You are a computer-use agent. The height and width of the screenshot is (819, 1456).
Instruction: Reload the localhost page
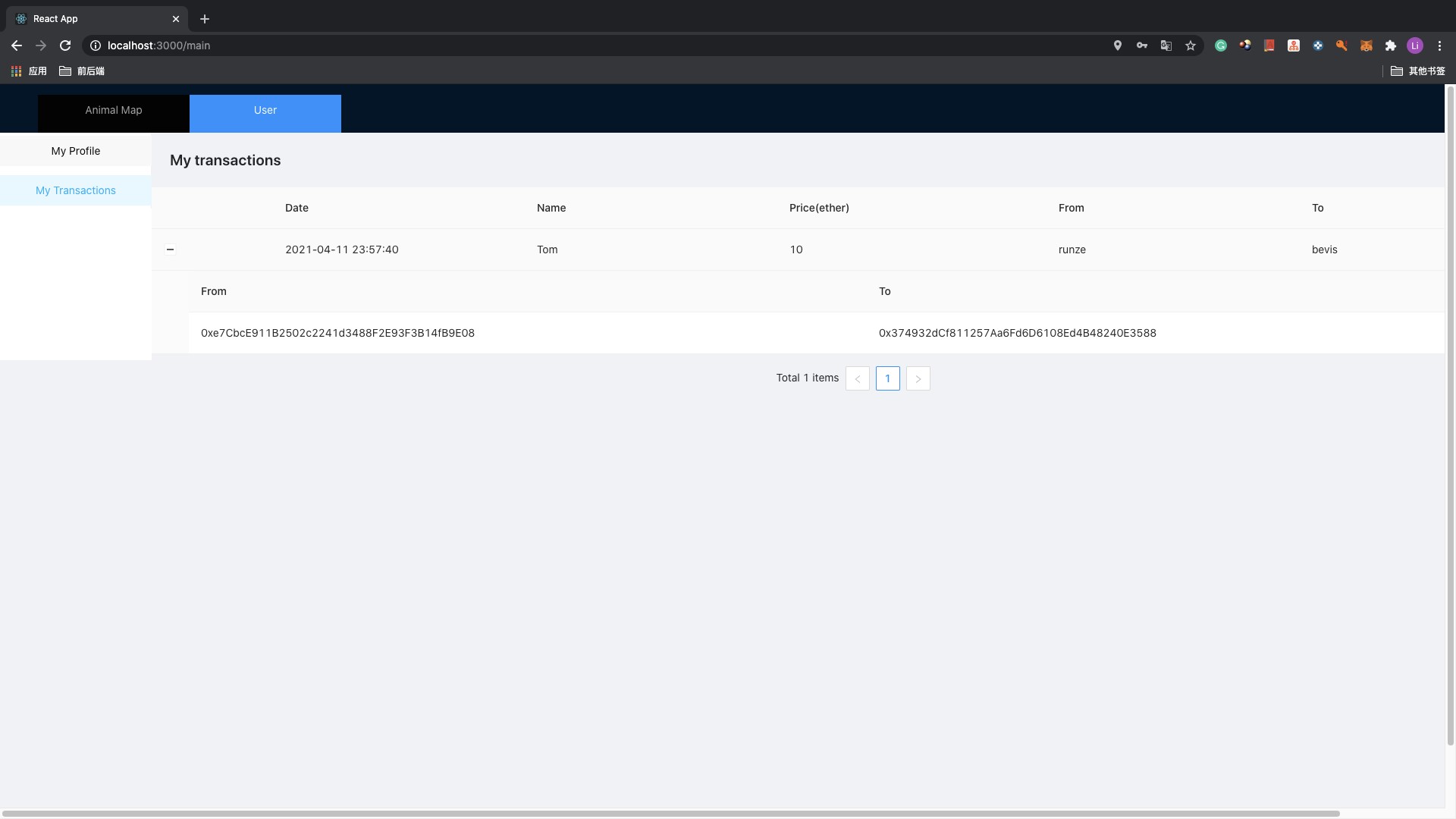(65, 45)
